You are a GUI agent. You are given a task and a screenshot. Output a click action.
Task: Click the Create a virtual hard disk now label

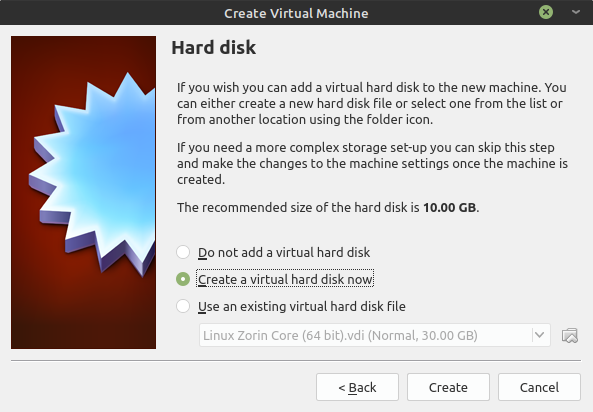285,280
